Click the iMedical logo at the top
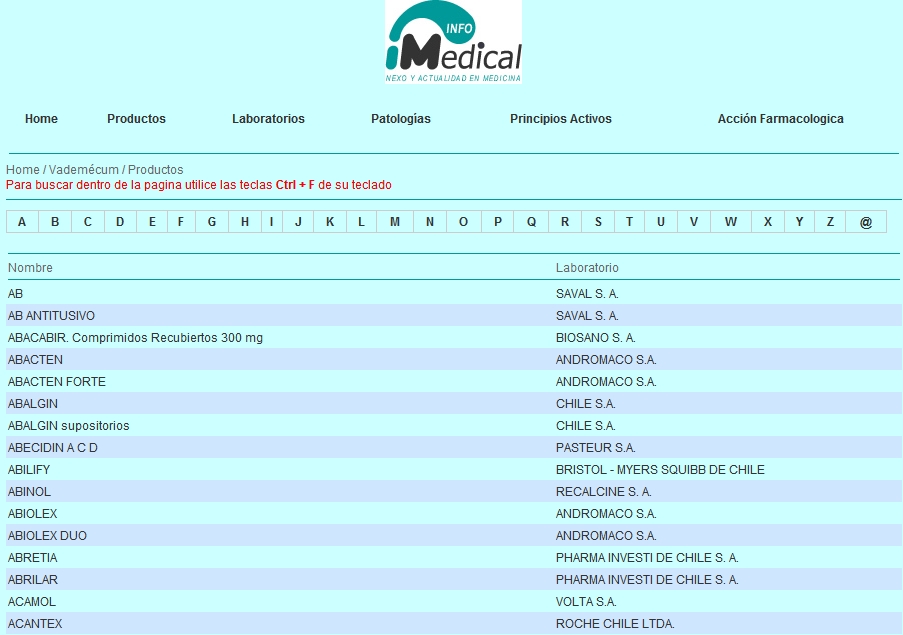Image resolution: width=903 pixels, height=635 pixels. point(451,42)
